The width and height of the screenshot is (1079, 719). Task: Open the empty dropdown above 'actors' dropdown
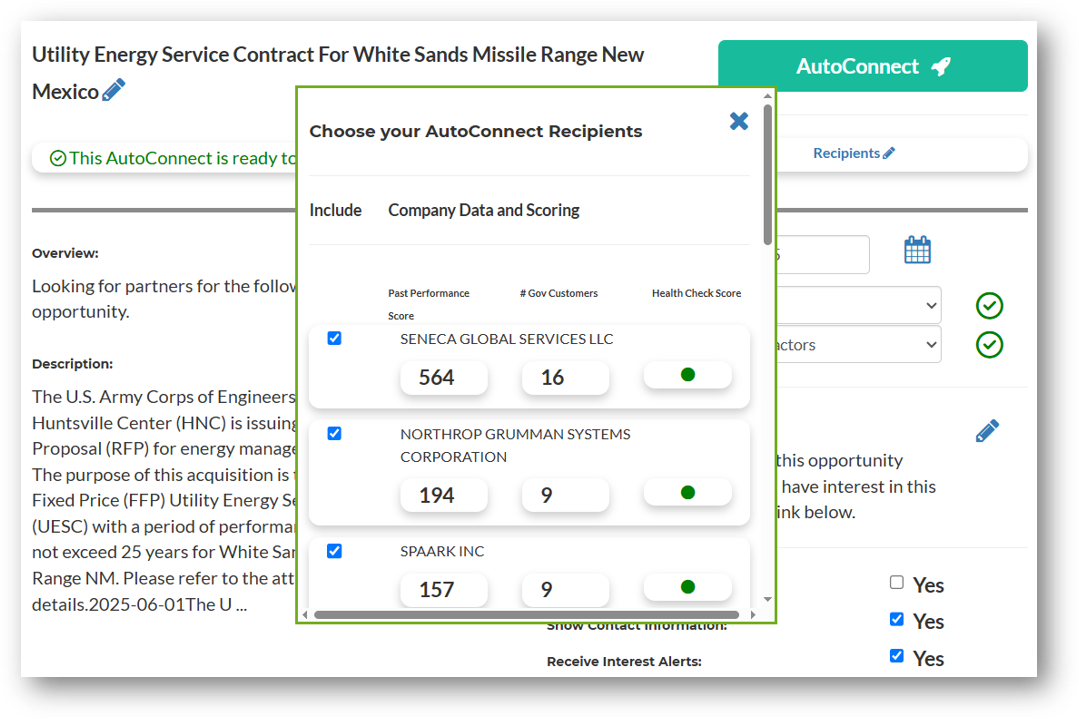(859, 305)
